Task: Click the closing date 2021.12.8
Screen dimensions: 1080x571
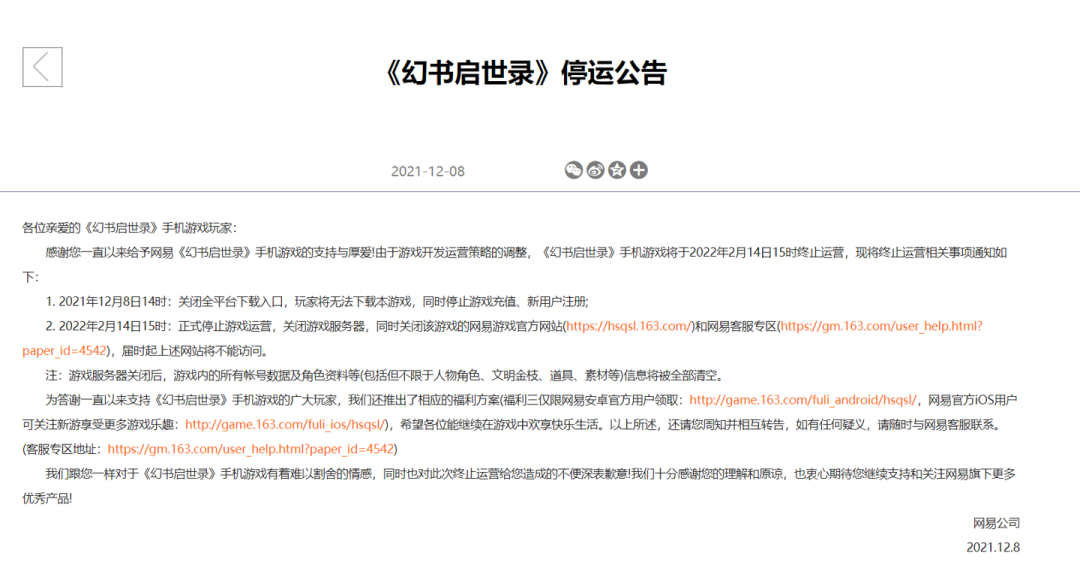Action: pyautogui.click(x=993, y=548)
